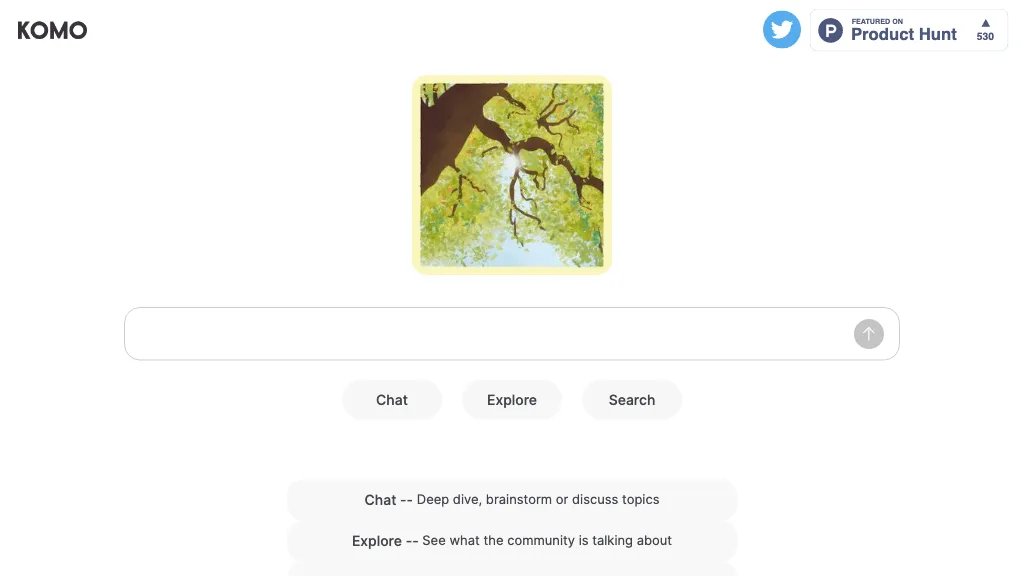This screenshot has height=576, width=1024.
Task: Switch to Explore mode
Action: (512, 400)
